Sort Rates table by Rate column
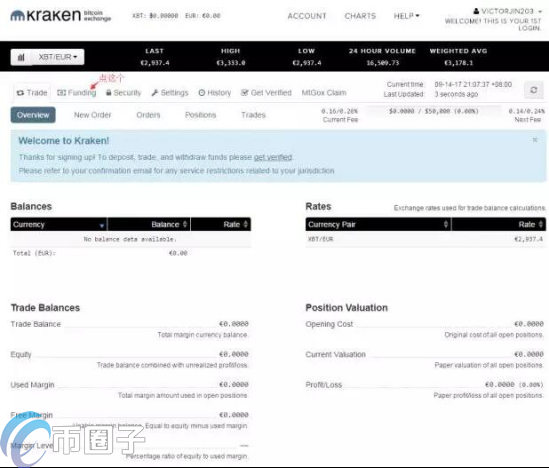 pos(499,224)
